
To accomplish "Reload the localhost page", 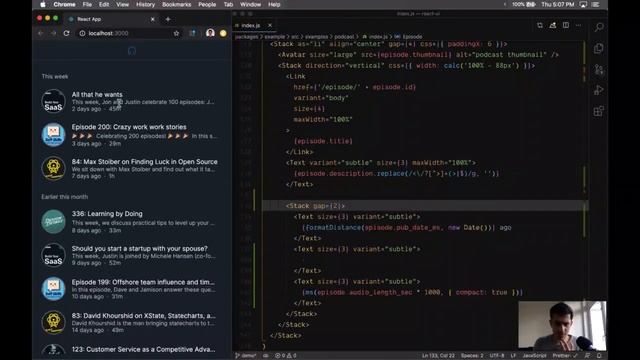I will [x=67, y=33].
